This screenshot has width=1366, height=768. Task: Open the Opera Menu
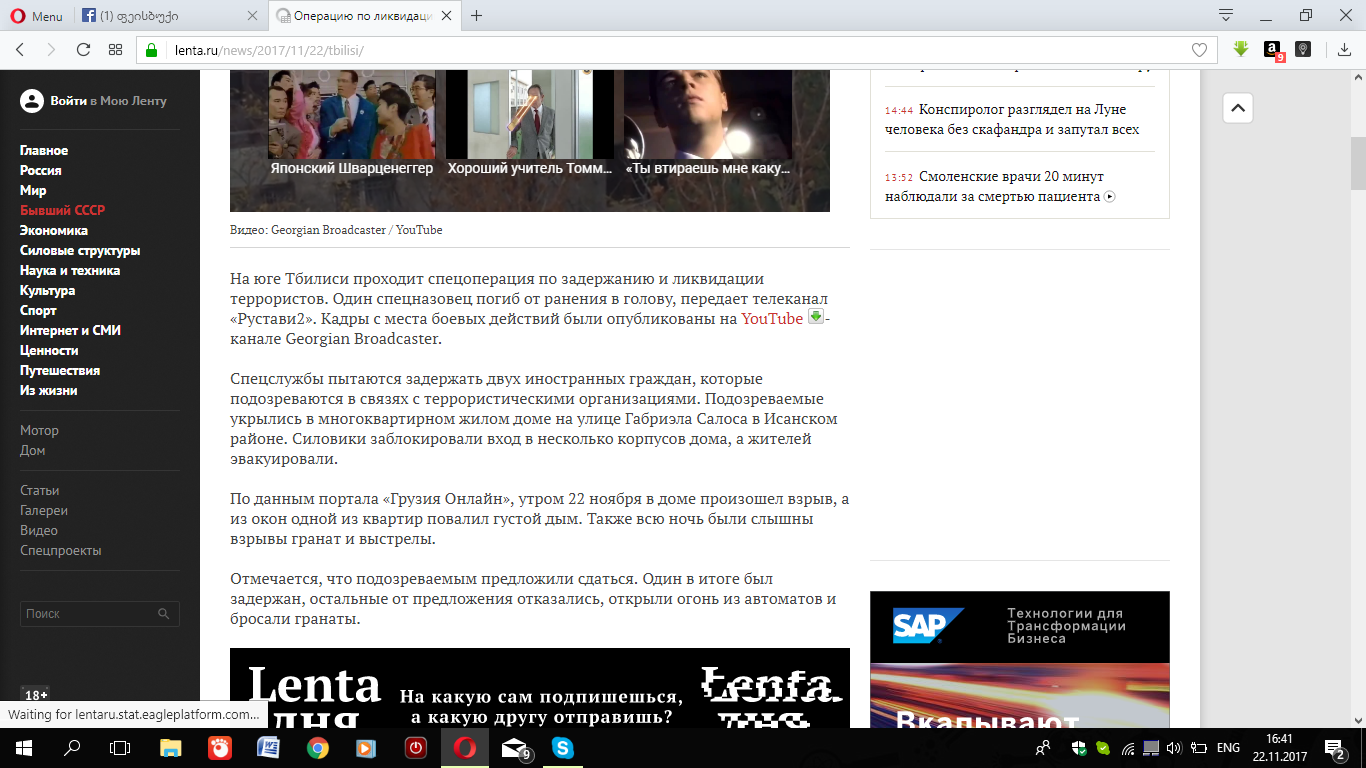36,16
